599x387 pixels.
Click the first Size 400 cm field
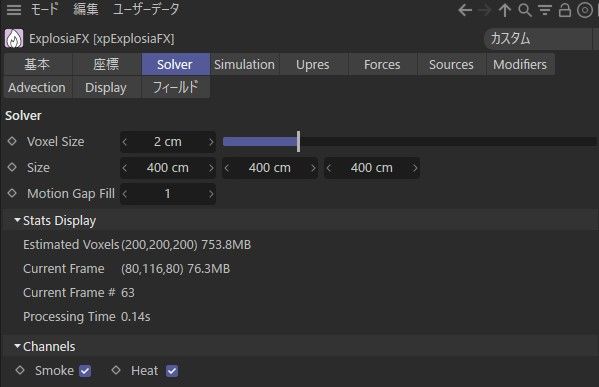click(168, 168)
